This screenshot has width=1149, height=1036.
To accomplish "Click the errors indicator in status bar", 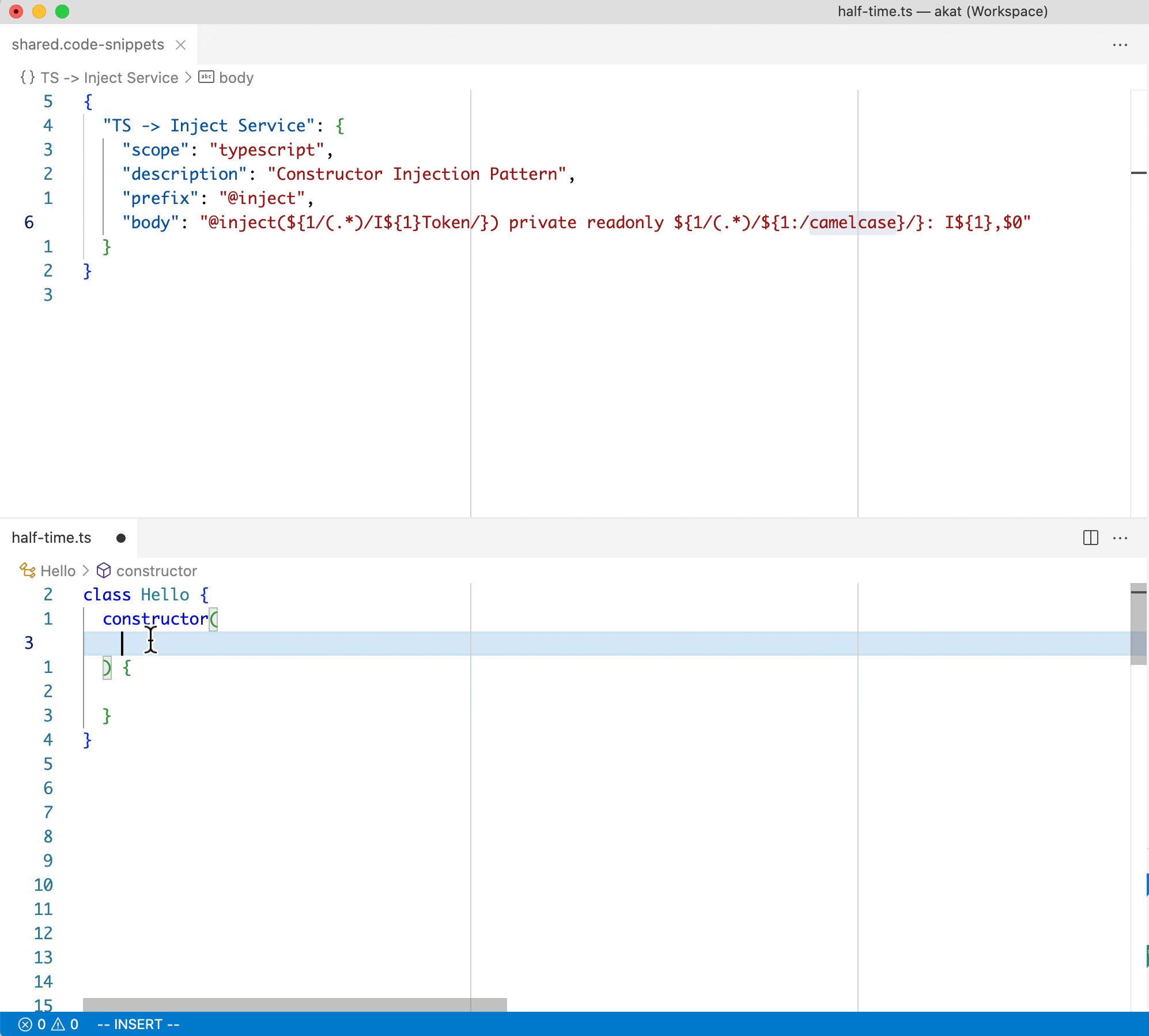I will pos(32,1024).
